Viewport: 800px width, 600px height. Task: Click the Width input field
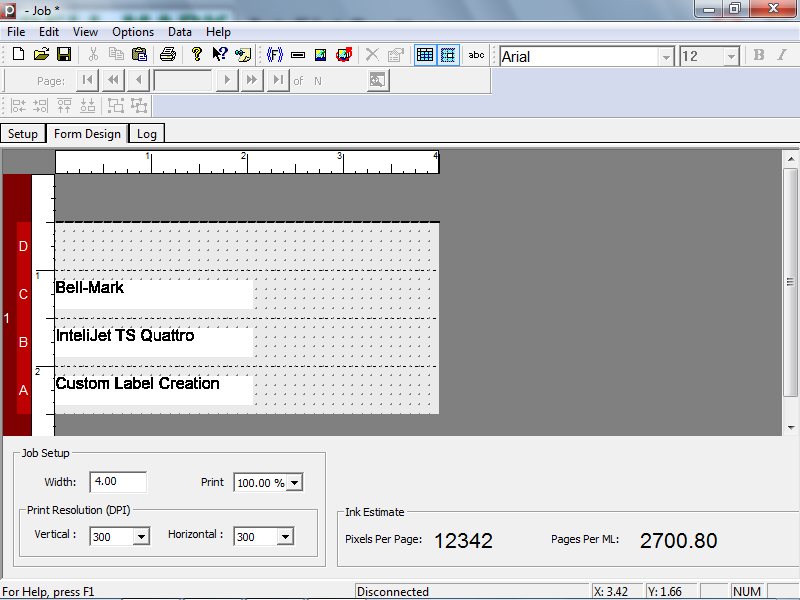pyautogui.click(x=118, y=482)
